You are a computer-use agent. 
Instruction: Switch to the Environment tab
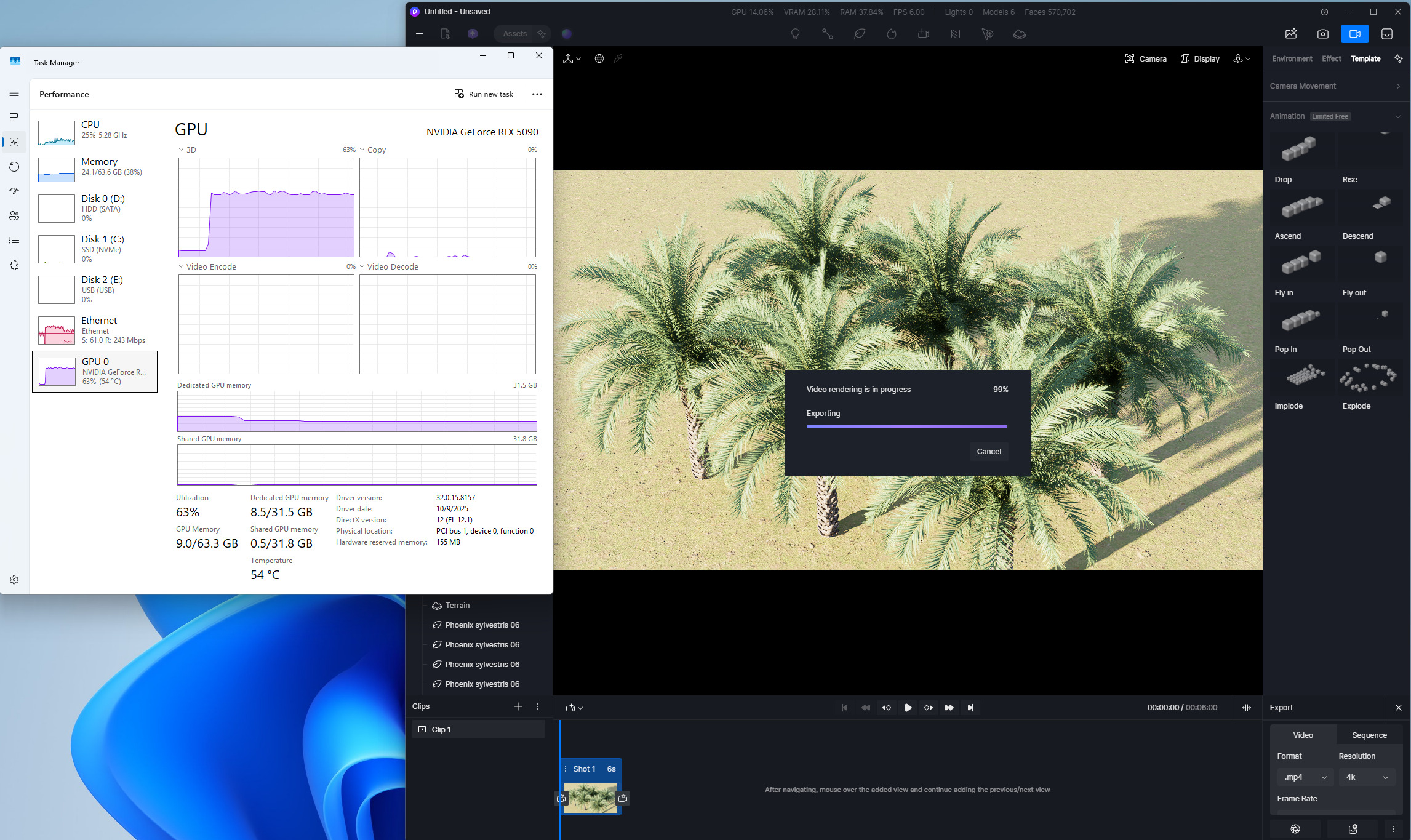click(x=1292, y=58)
